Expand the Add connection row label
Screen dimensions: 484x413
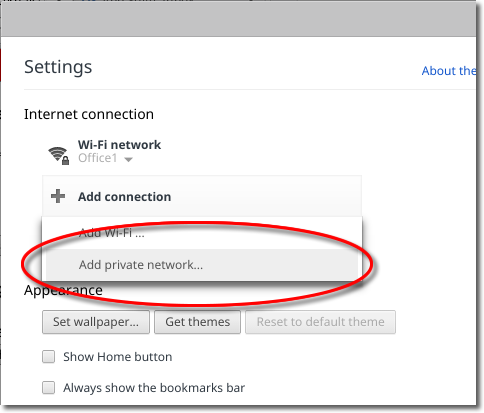click(124, 197)
